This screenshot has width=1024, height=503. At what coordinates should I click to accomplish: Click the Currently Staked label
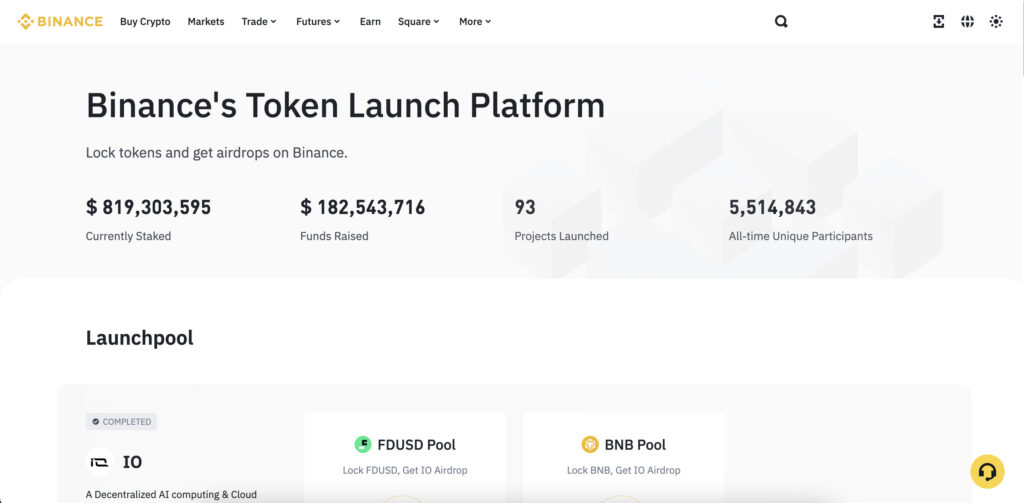pyautogui.click(x=129, y=236)
